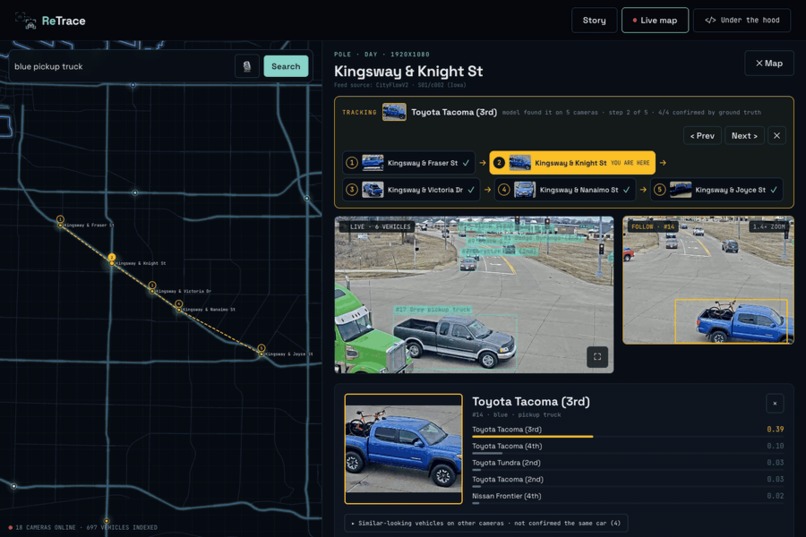Viewport: 806px width, 537px height.
Task: Dismiss tracking with the X beside Next
Action: (777, 136)
